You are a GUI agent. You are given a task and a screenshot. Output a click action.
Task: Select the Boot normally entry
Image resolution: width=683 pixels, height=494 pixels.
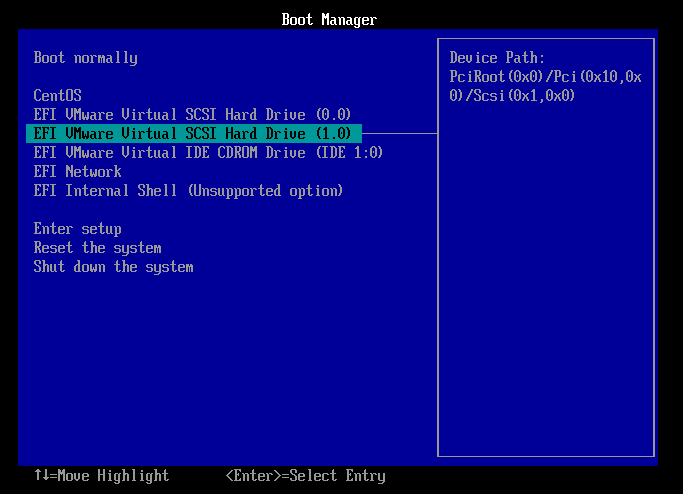(85, 58)
